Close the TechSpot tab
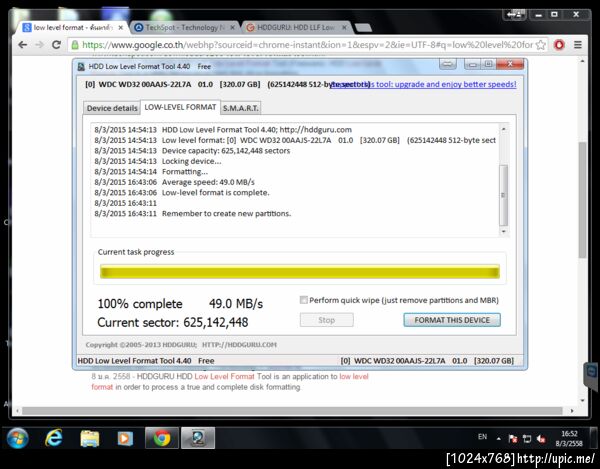Viewport: 600px width, 469px height. tap(232, 28)
